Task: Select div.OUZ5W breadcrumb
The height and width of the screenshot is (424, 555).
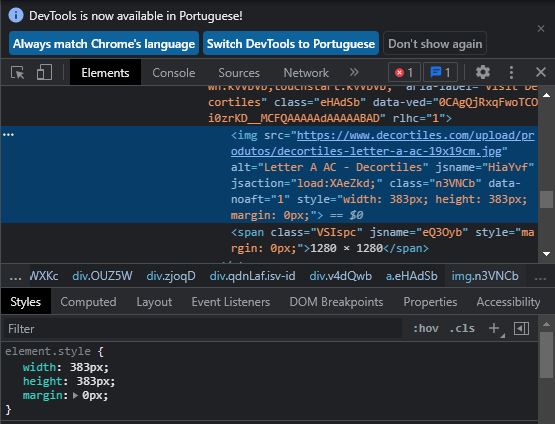Action: click(x=102, y=276)
